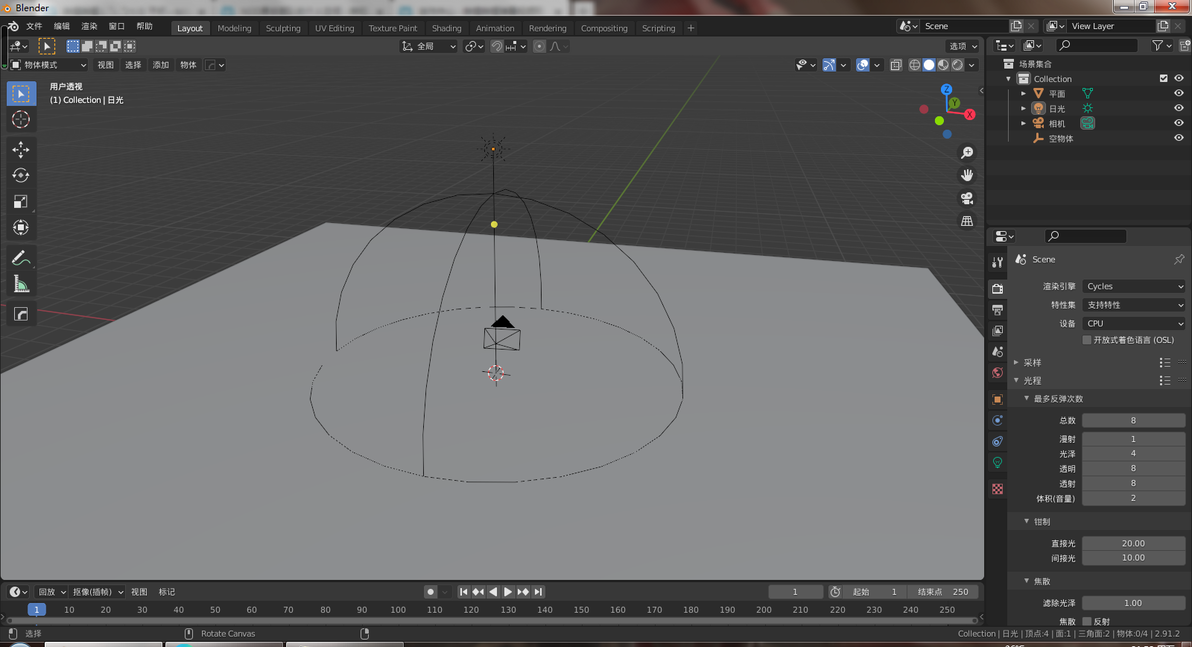
Task: Open the Output properties tab icon
Action: [997, 310]
